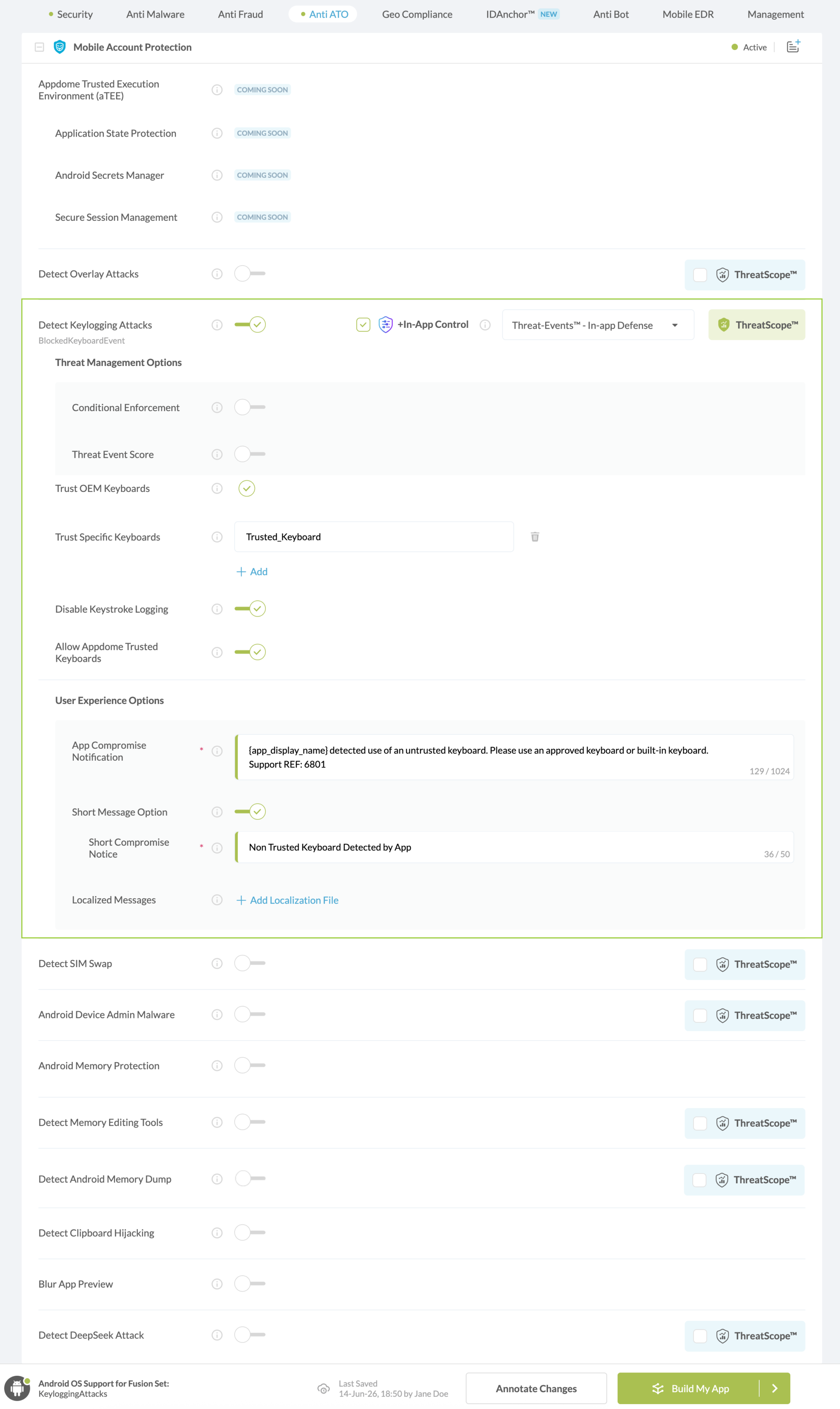Open the add notes icon beside Active
Screen dimensions: 840x1409
(794, 46)
